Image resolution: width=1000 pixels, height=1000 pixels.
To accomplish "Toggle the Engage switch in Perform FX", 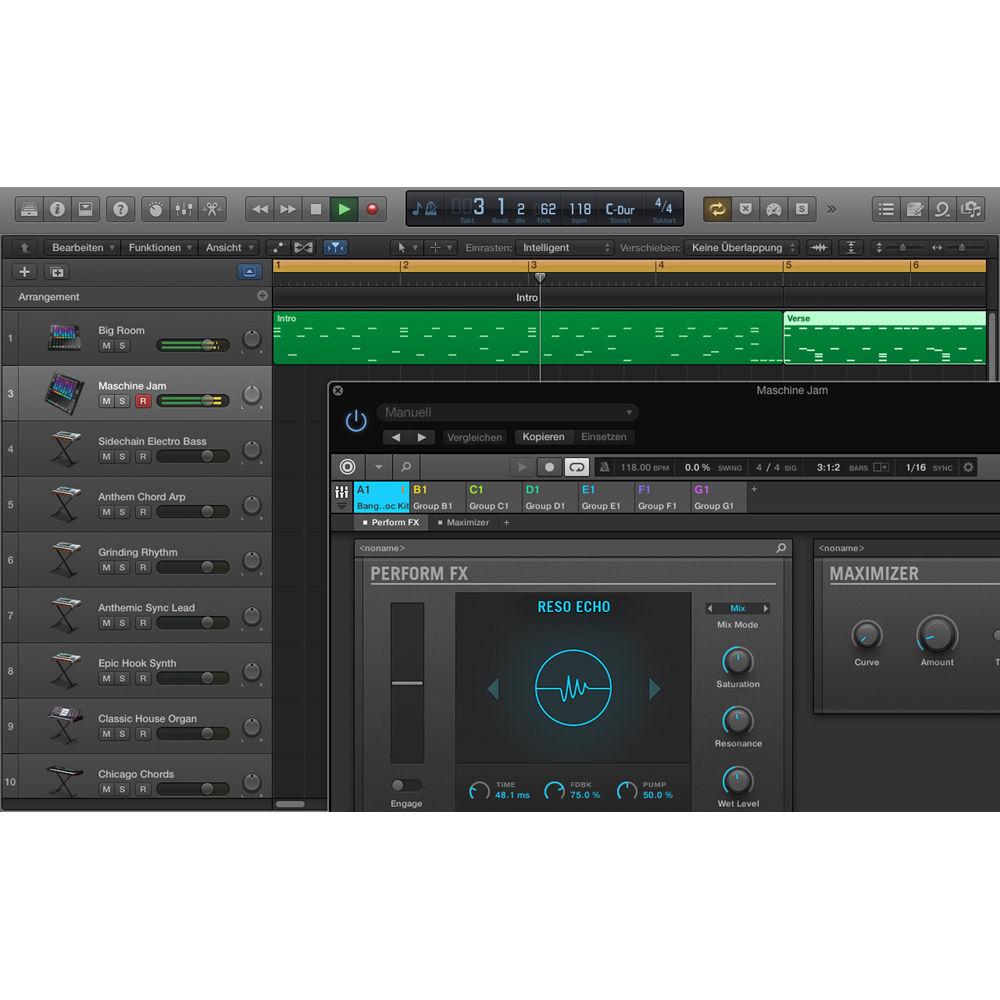I will 405,785.
